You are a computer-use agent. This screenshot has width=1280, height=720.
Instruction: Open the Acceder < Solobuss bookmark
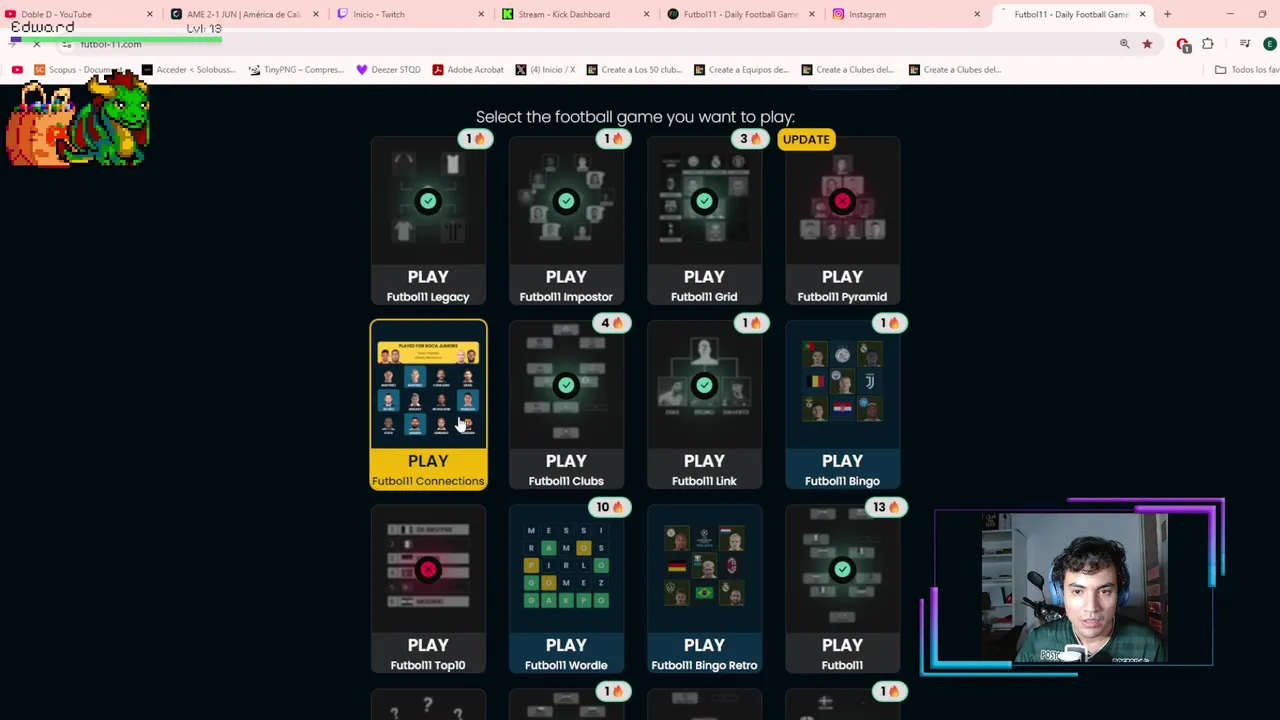click(188, 70)
